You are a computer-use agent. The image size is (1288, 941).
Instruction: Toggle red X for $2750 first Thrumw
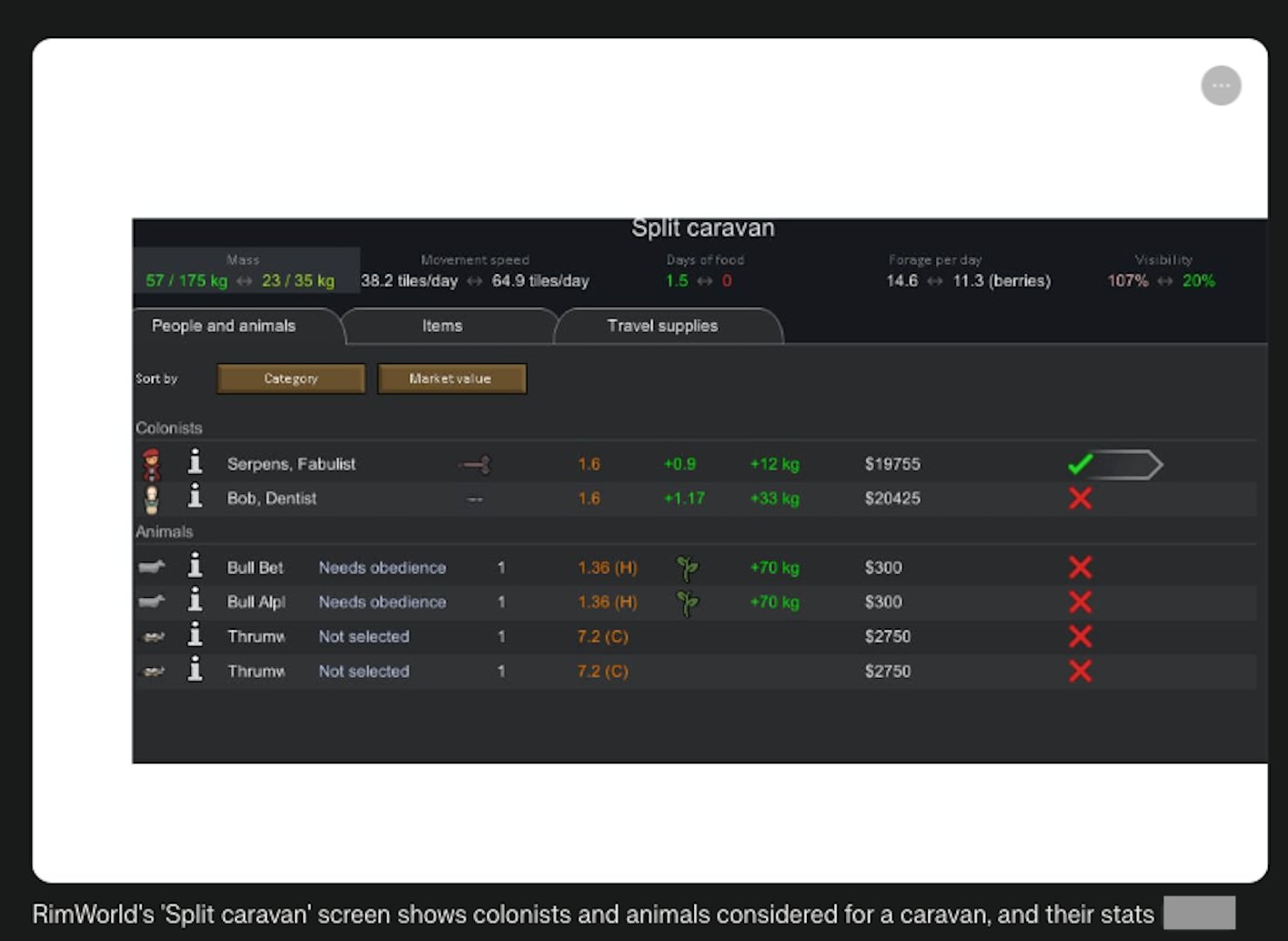[x=1080, y=636]
